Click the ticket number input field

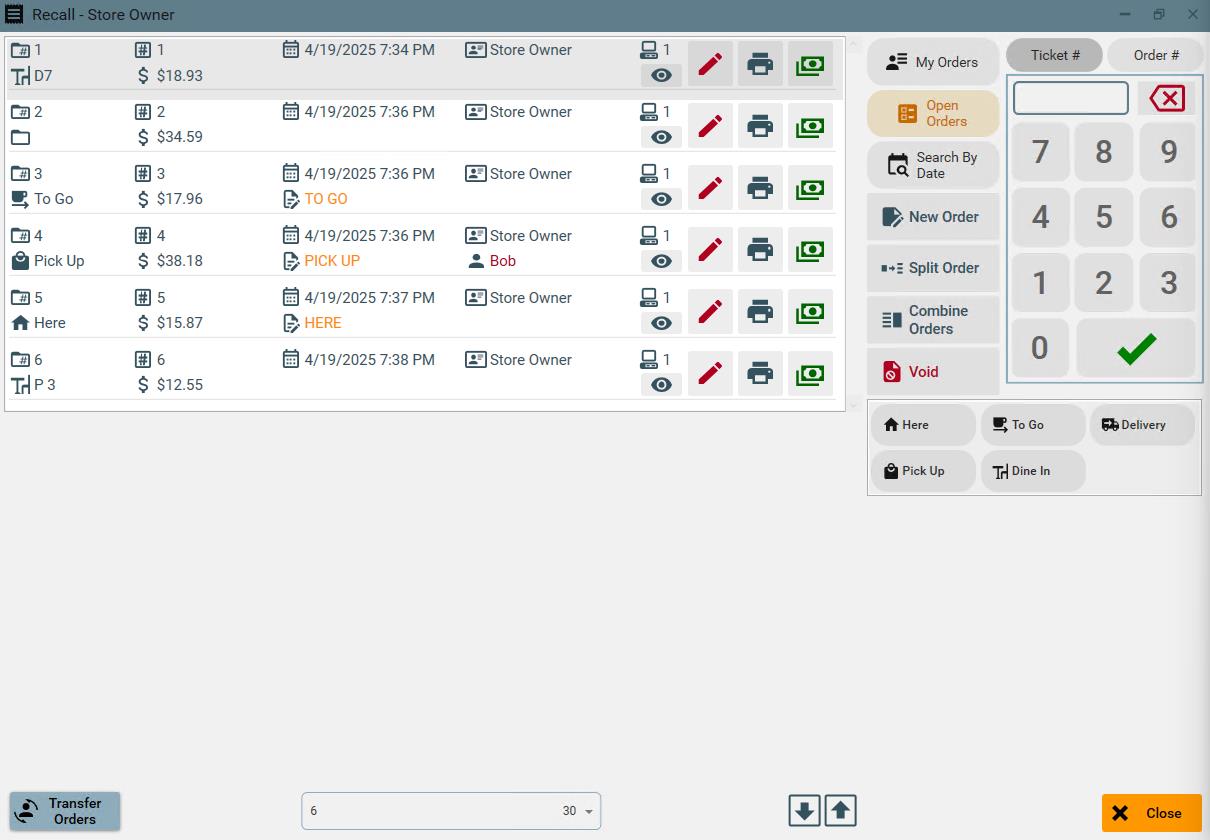click(x=1070, y=98)
